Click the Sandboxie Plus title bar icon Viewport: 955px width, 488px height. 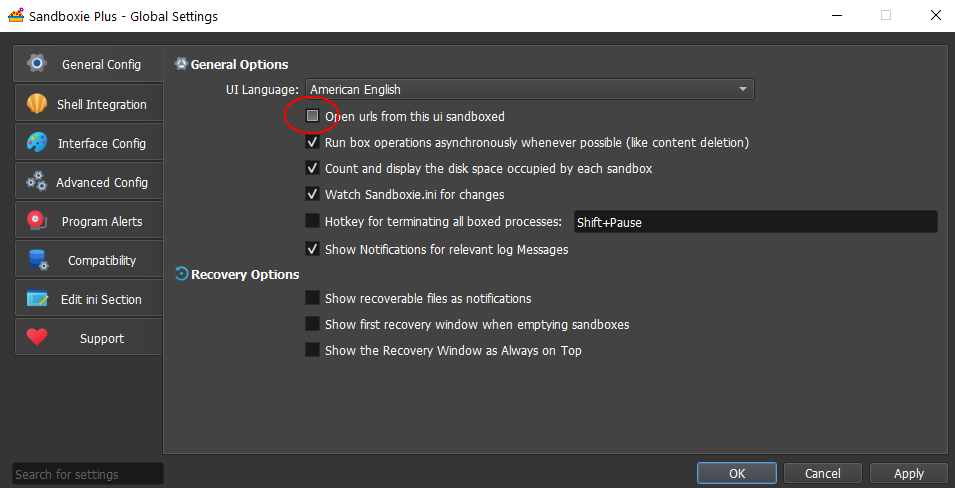point(16,16)
